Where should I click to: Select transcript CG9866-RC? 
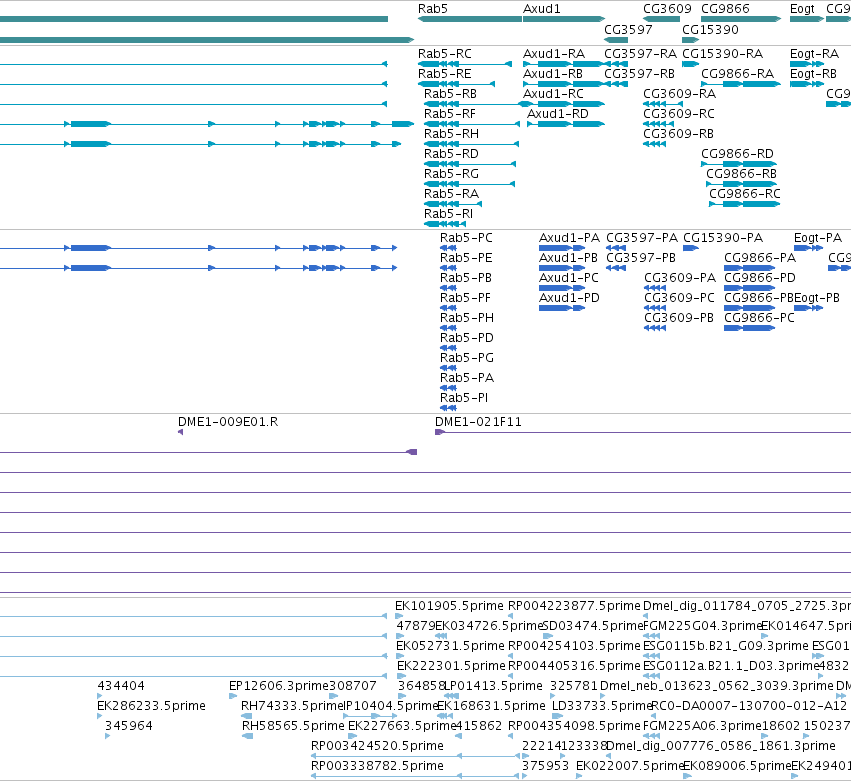pos(745,195)
